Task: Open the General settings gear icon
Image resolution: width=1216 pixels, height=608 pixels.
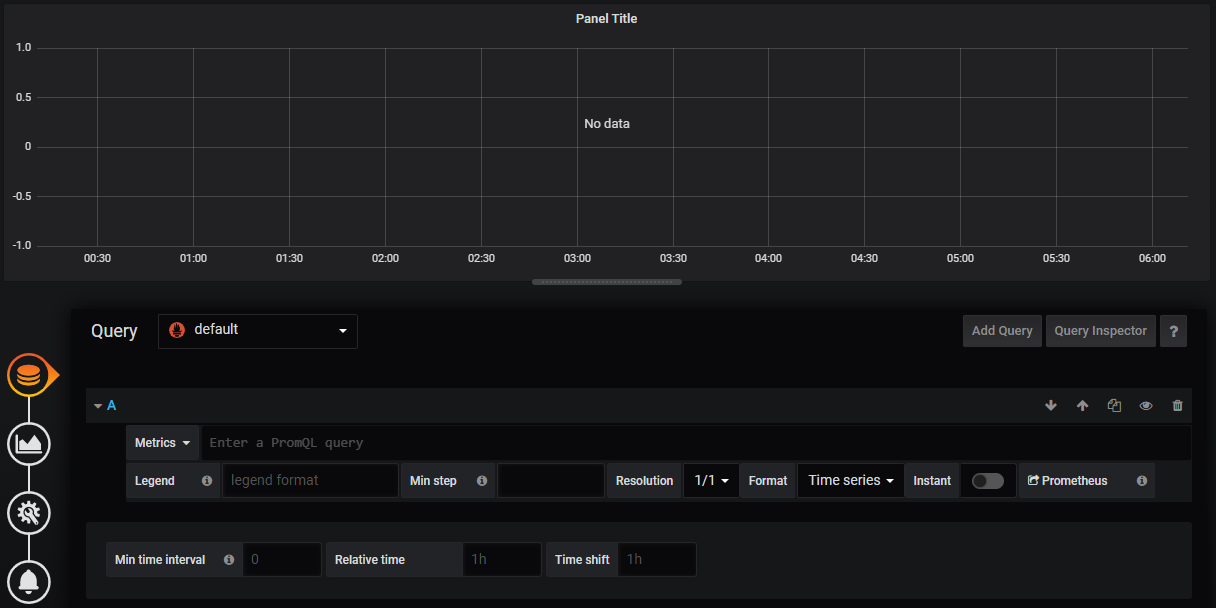Action: click(29, 513)
